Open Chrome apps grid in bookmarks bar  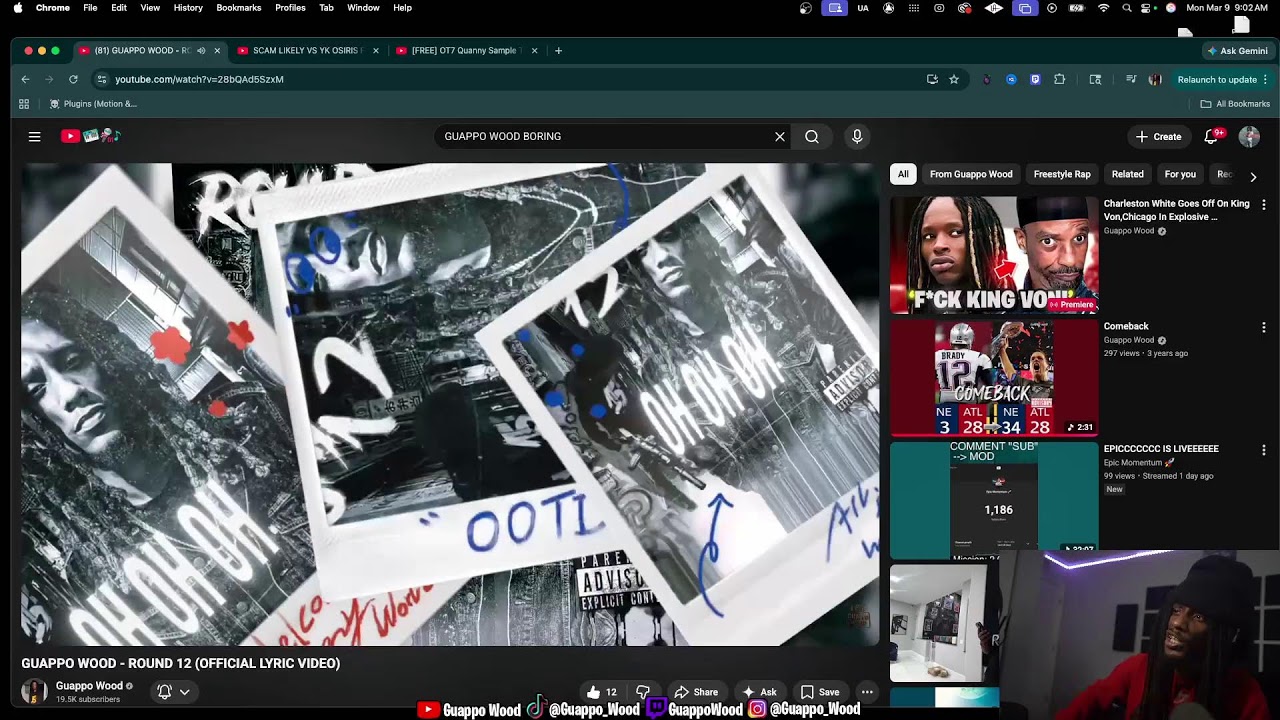click(x=24, y=104)
